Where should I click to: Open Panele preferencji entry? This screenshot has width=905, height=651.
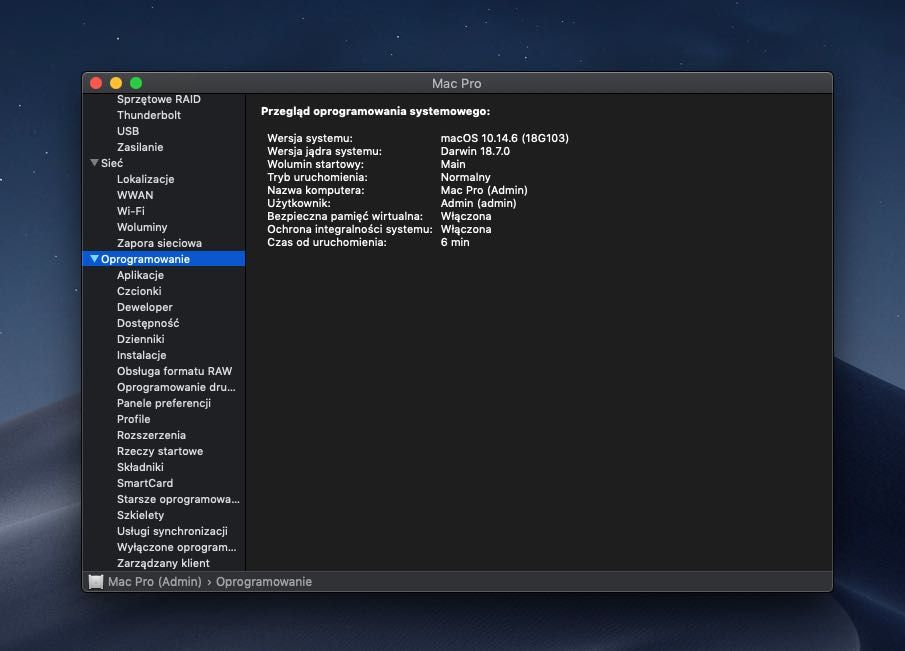click(x=164, y=403)
